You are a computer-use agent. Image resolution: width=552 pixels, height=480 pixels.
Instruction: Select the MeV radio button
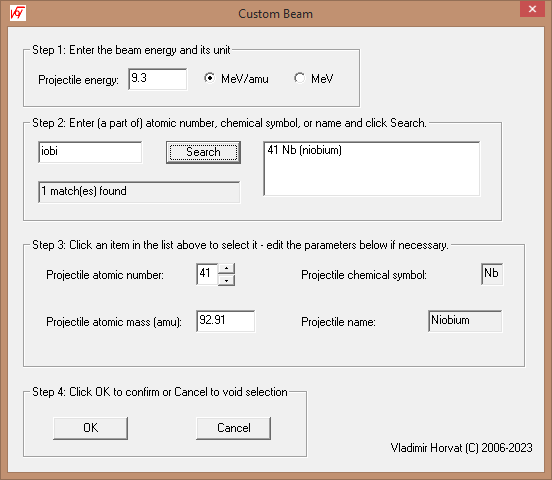(x=300, y=78)
